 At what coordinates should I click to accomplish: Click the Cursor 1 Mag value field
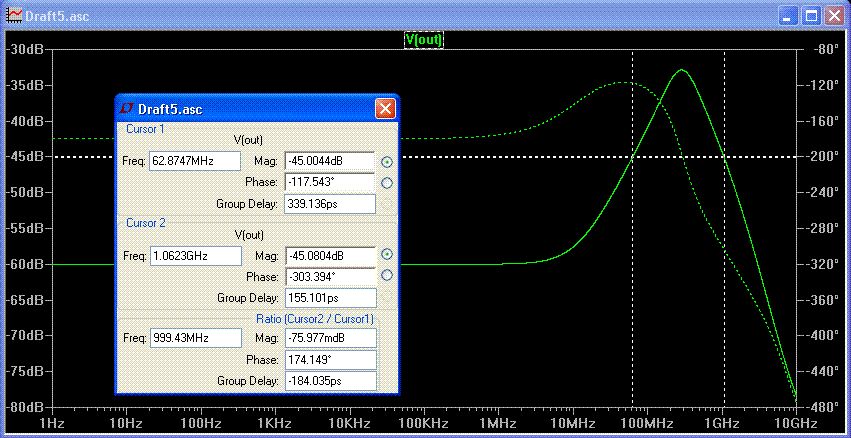click(x=329, y=161)
